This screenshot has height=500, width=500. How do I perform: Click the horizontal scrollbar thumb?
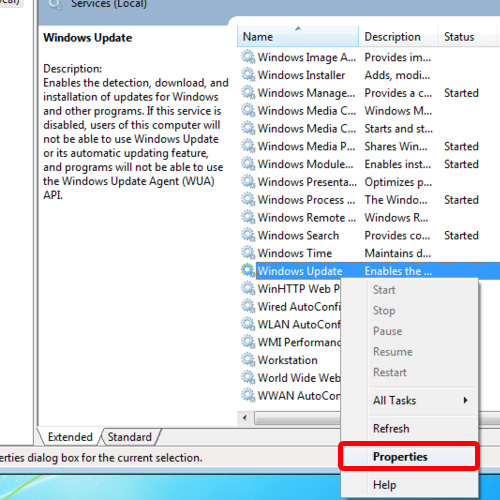[298, 418]
